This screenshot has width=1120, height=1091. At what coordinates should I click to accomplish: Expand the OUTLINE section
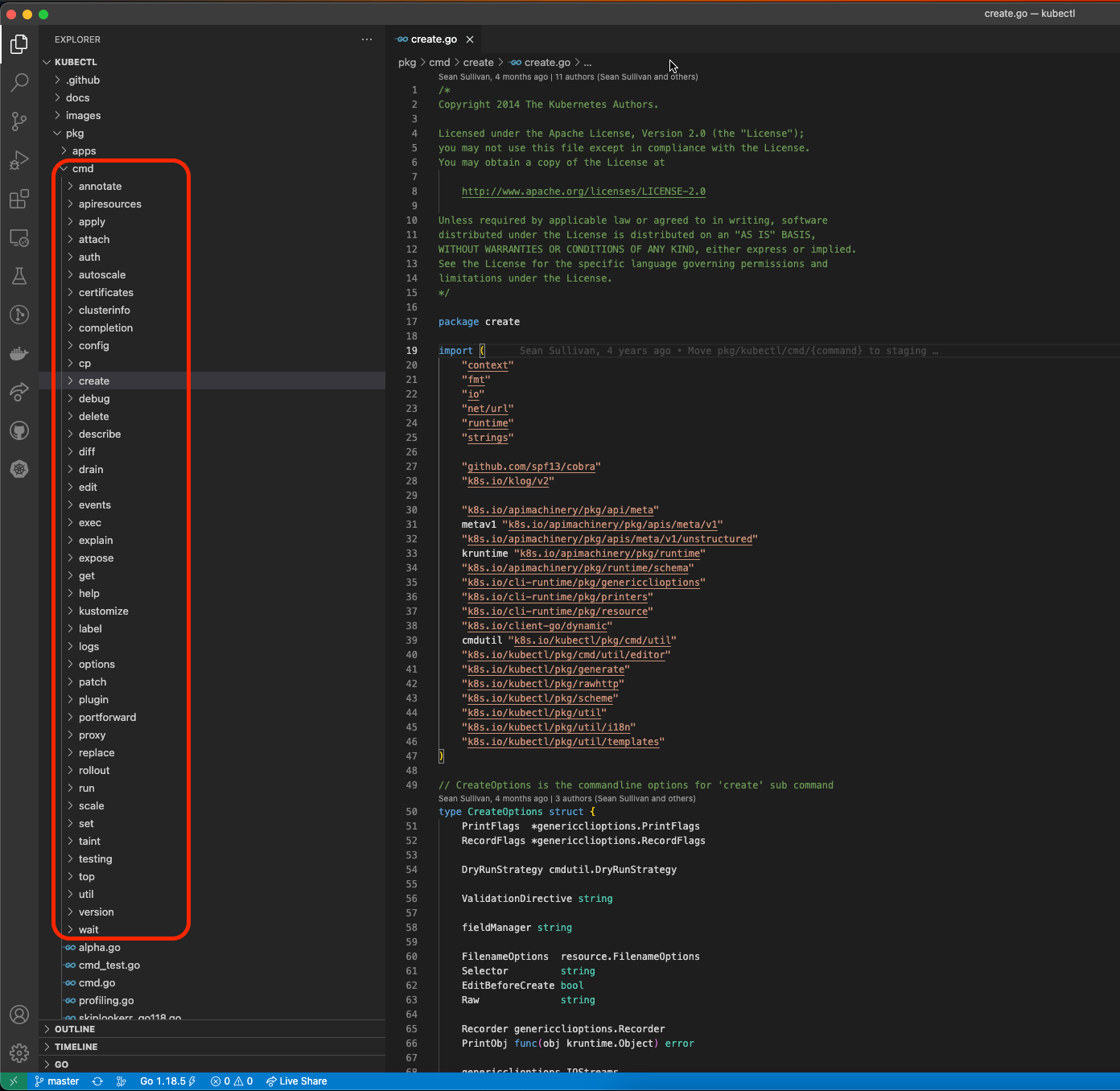(x=212, y=1029)
